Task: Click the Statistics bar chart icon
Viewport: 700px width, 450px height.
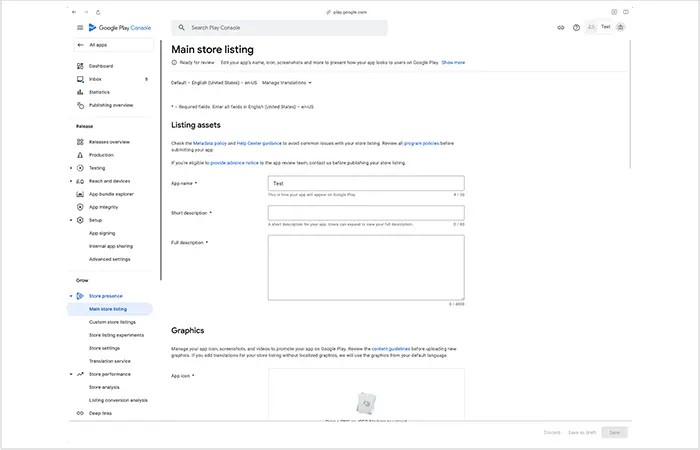Action: 80,92
